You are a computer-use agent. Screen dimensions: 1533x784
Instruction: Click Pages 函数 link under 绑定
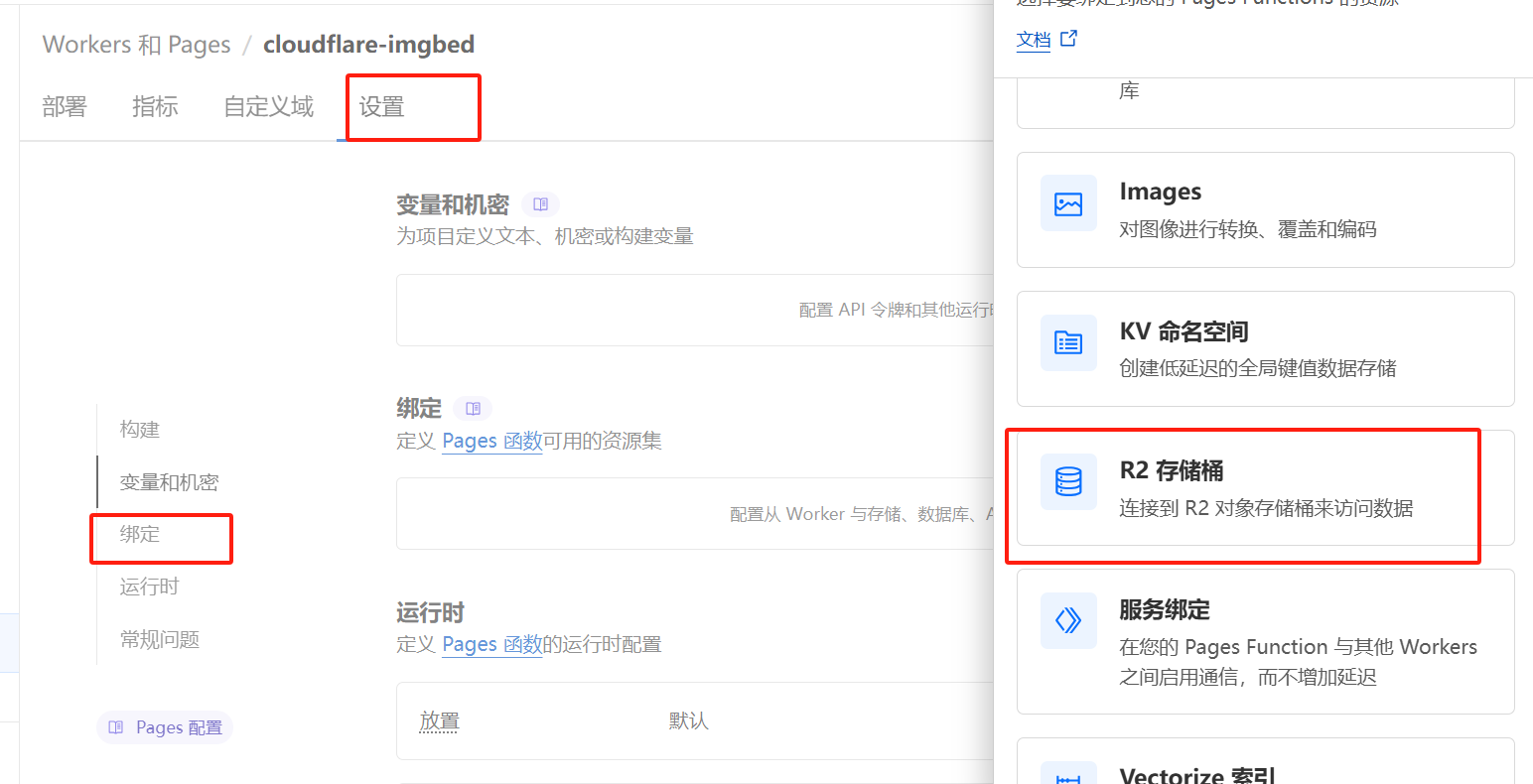[x=491, y=441]
